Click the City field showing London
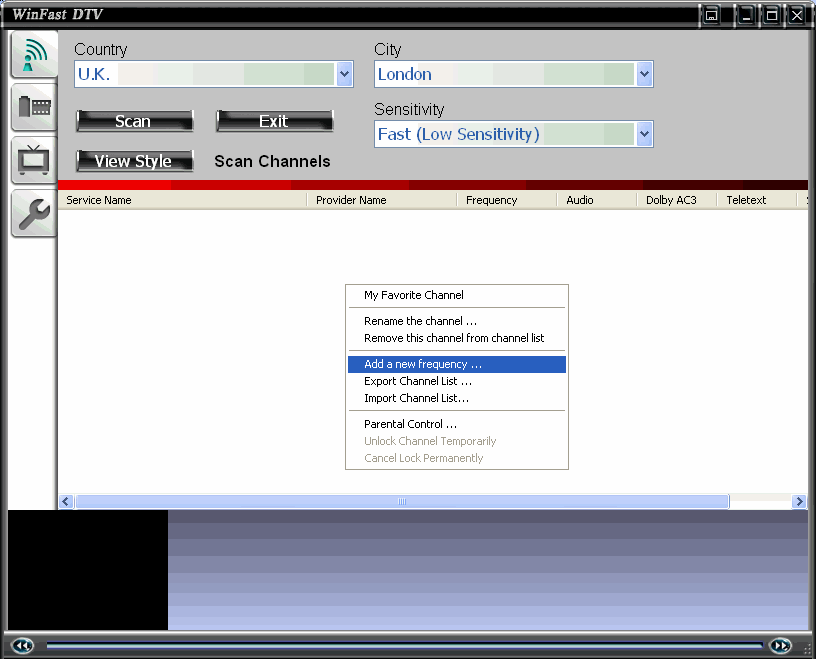Image resolution: width=816 pixels, height=659 pixels. tap(514, 74)
